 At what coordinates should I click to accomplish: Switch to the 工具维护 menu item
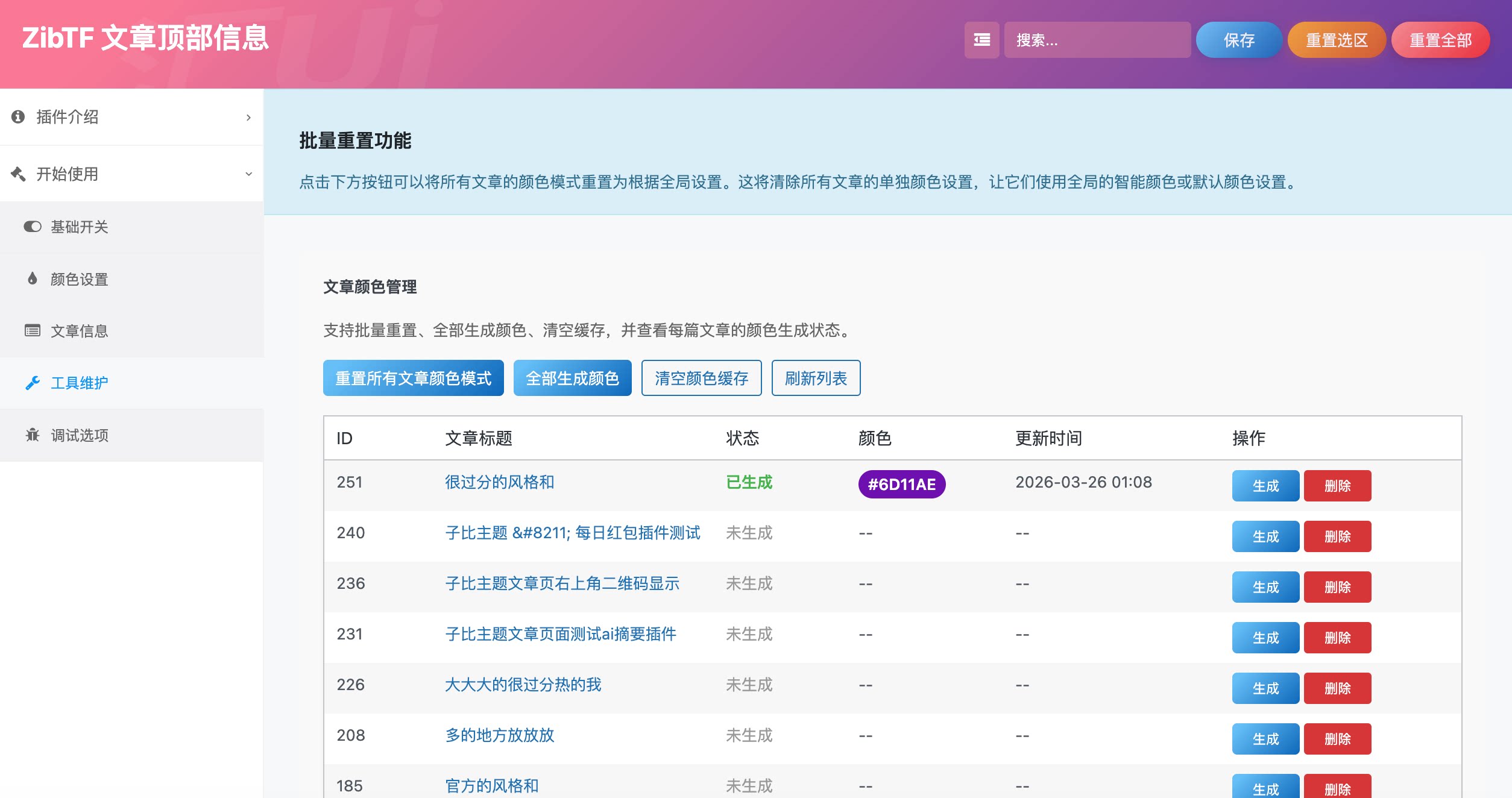click(x=79, y=383)
